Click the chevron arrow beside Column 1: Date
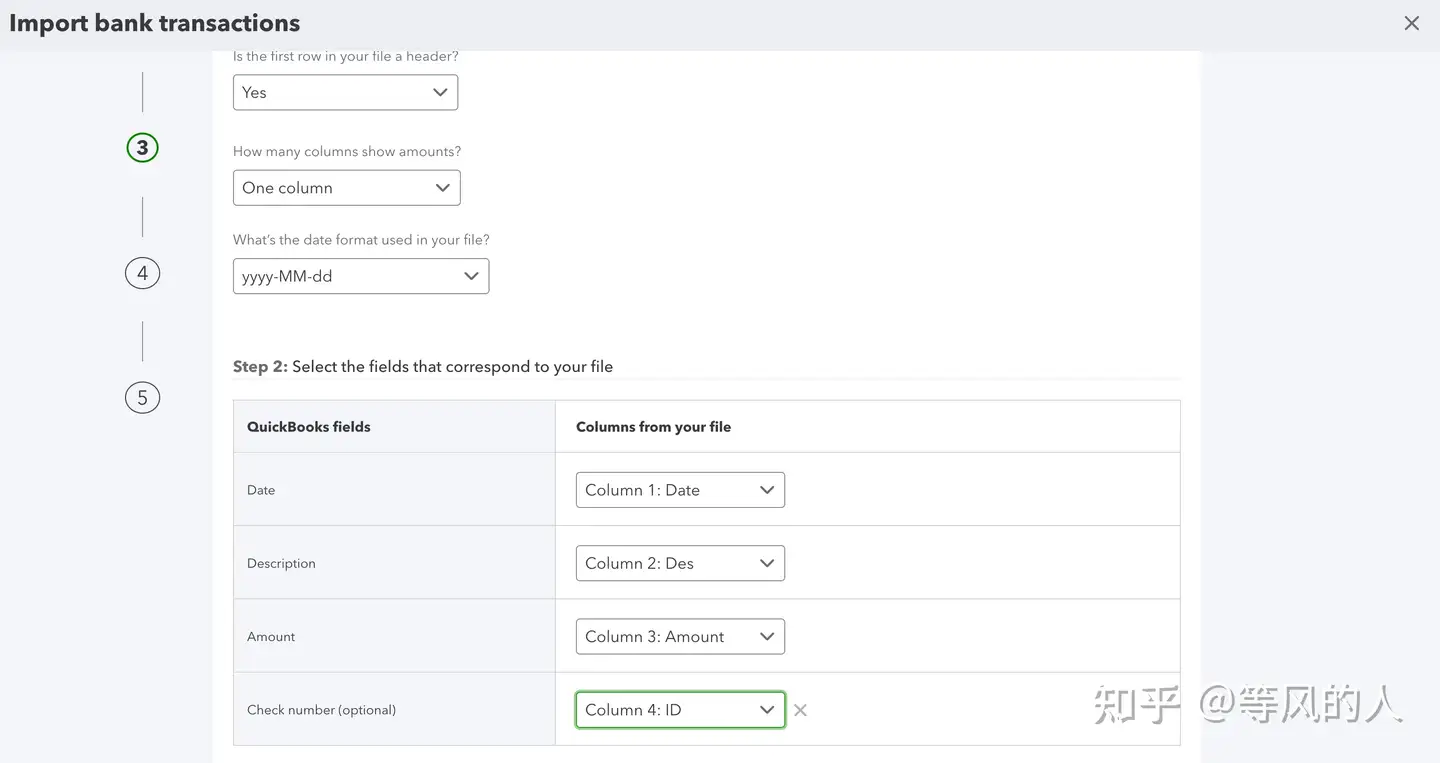This screenshot has width=1440, height=763. coord(767,490)
